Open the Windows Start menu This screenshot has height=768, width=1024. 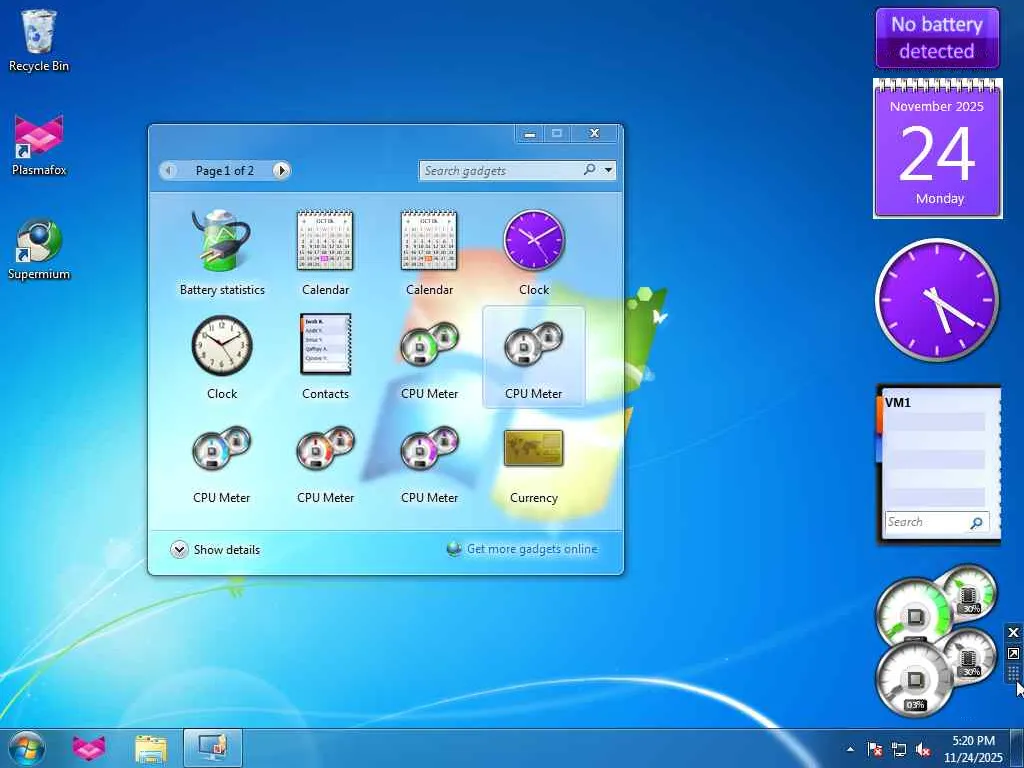[27, 748]
